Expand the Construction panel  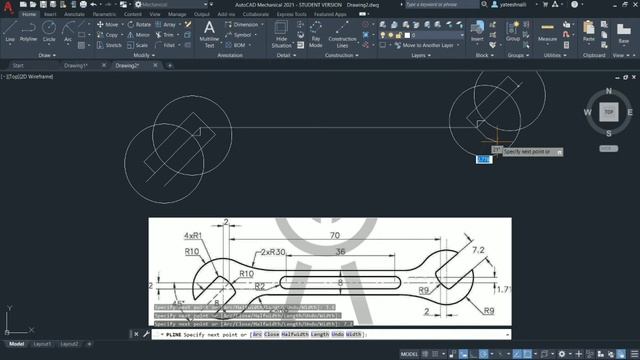(x=342, y=55)
